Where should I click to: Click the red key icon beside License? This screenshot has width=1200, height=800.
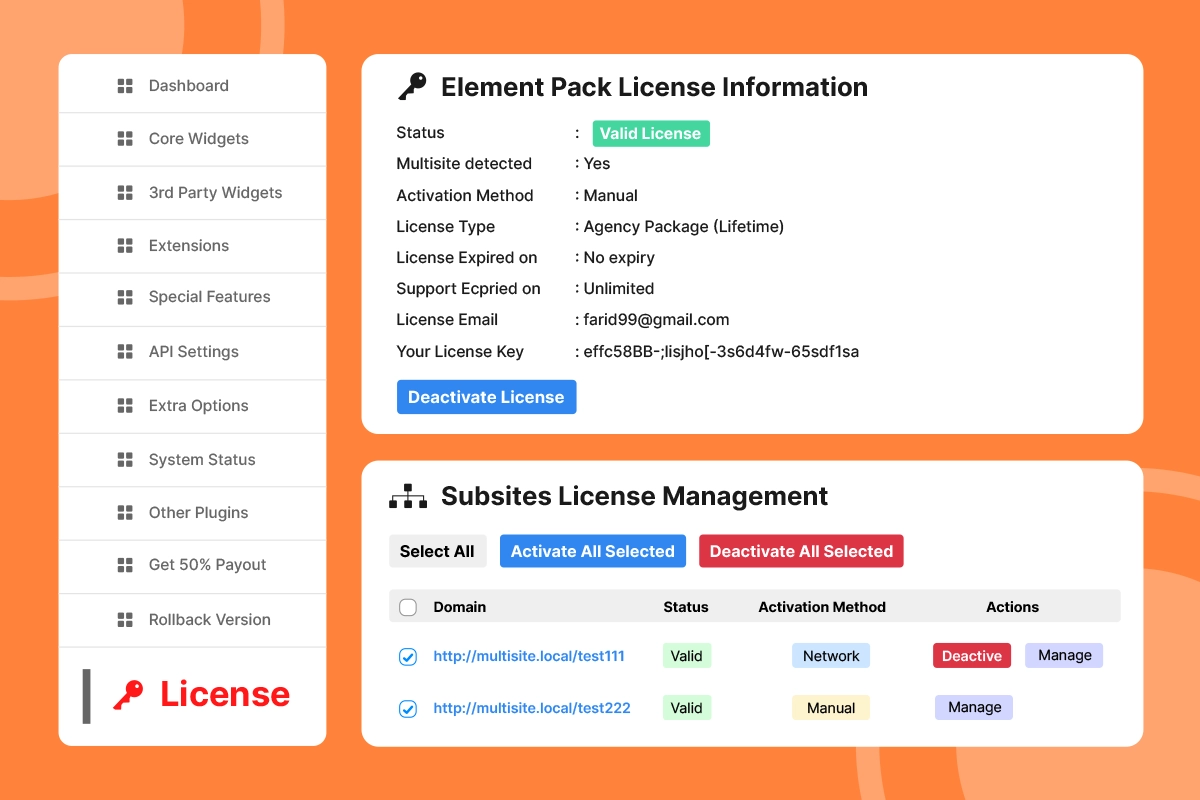pyautogui.click(x=128, y=695)
